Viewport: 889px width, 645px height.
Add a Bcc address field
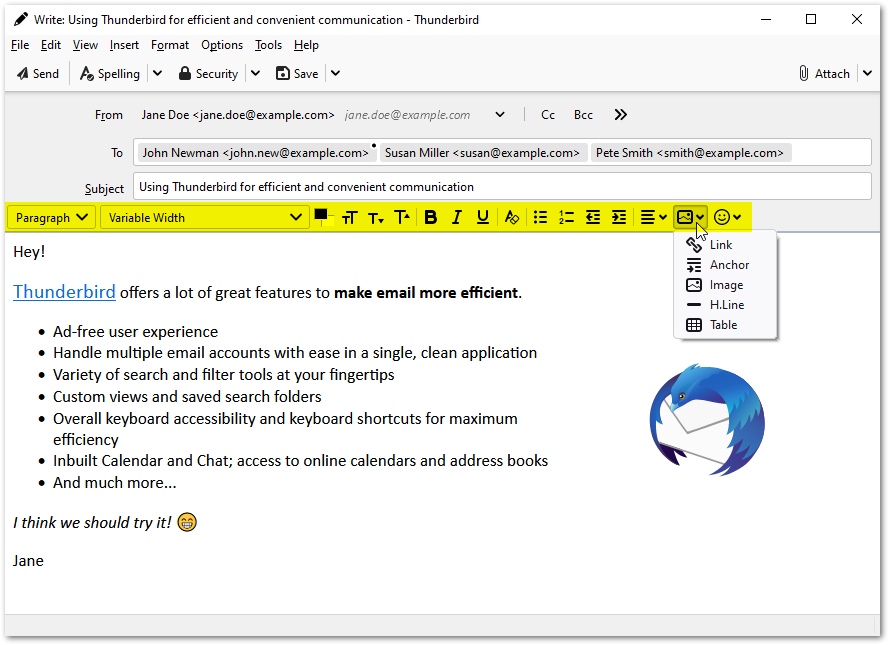click(583, 115)
